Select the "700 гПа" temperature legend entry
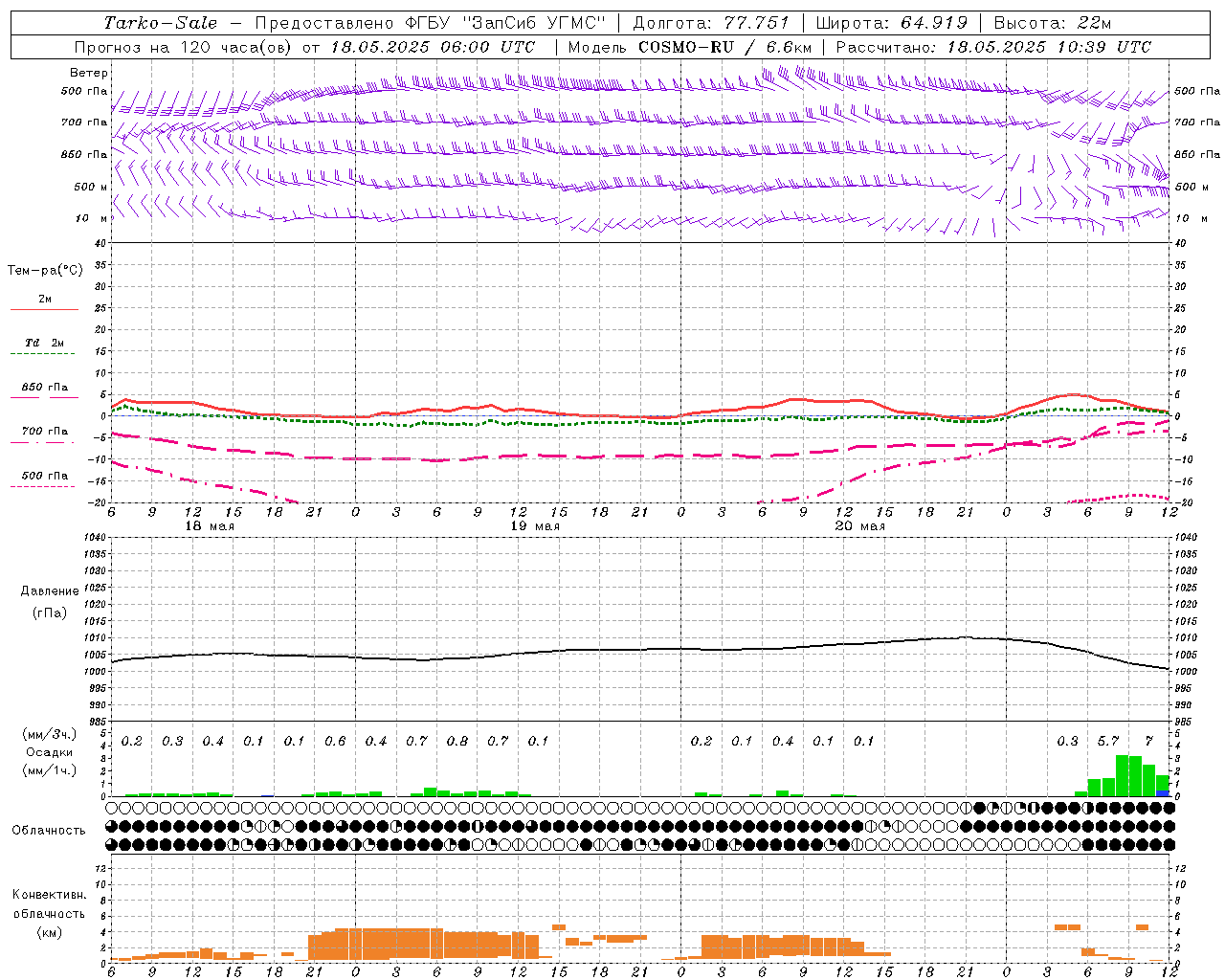Image resolution: width=1225 pixels, height=980 pixels. [45, 432]
